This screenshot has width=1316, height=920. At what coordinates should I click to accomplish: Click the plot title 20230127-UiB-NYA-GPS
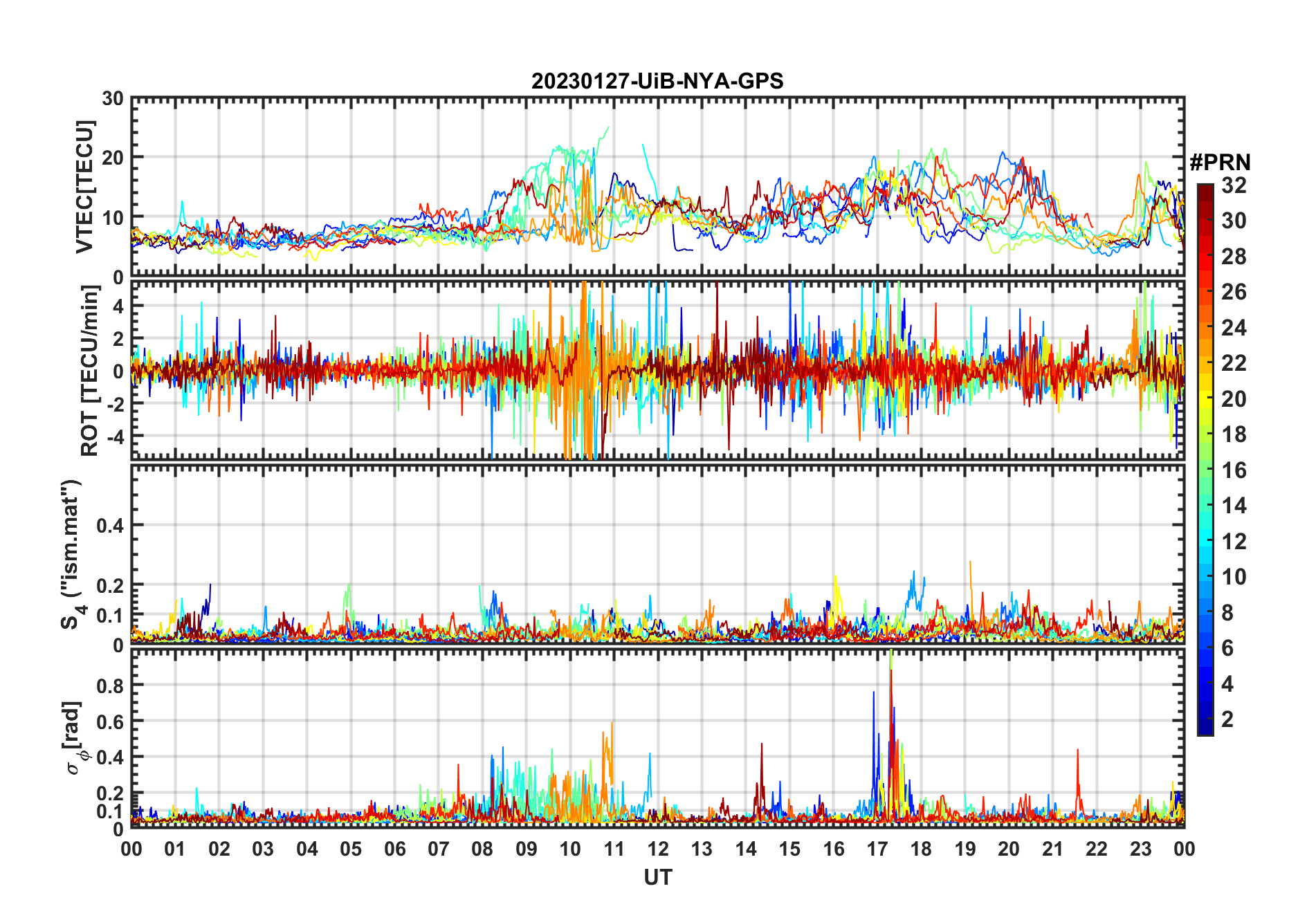(x=657, y=81)
